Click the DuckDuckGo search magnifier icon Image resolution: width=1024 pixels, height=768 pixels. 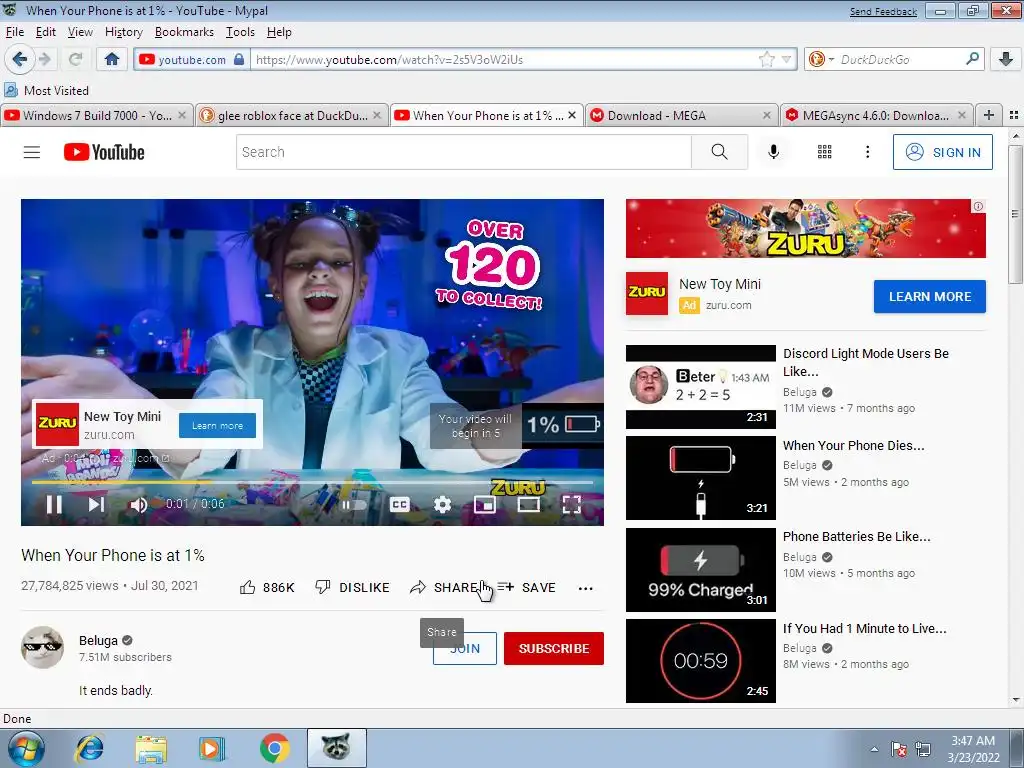pos(972,59)
